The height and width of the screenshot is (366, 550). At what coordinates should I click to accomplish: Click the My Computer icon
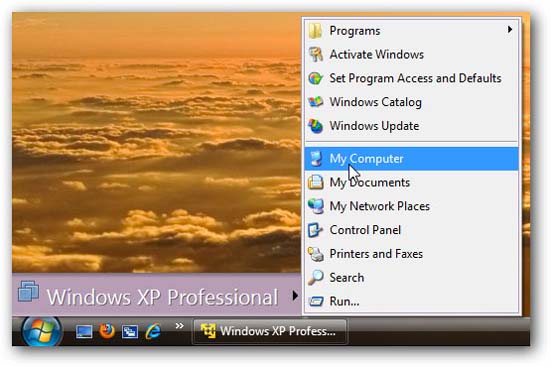coord(316,159)
